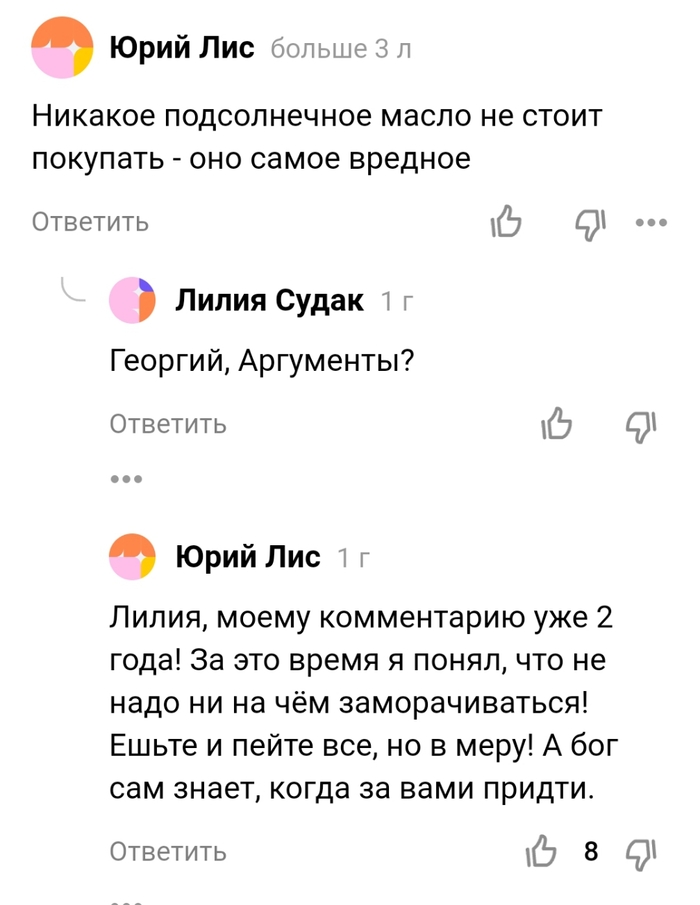Screen dimensions: 700x905
Task: Reply to the top comment via Ответить
Action: [89, 222]
